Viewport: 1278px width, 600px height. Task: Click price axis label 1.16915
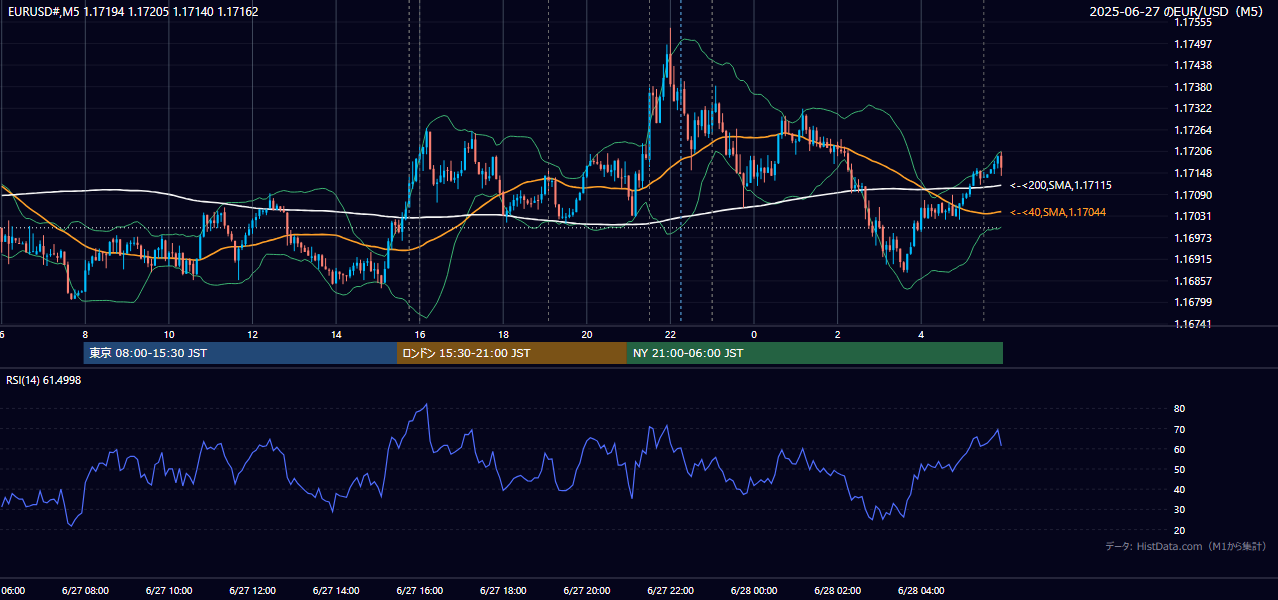pos(1192,259)
